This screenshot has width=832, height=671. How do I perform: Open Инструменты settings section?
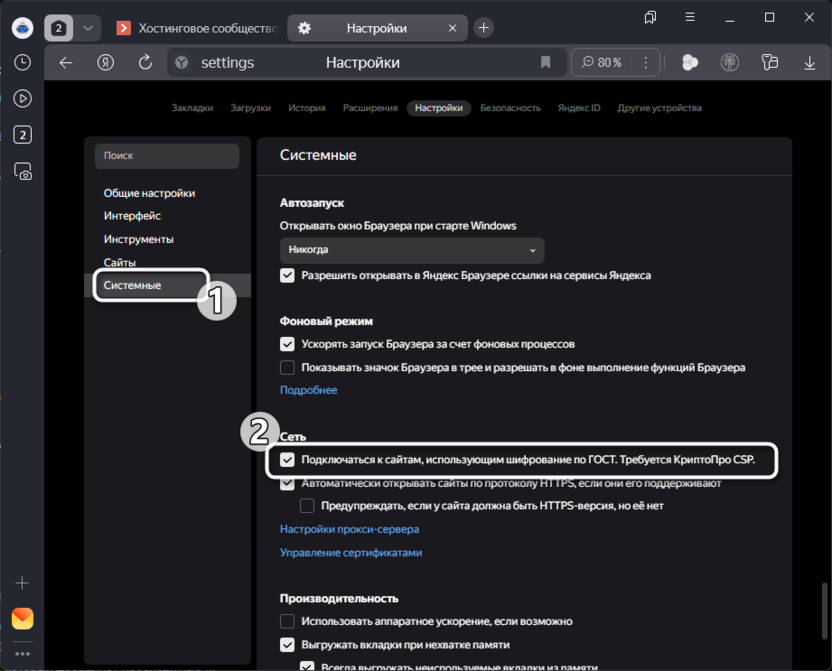(x=138, y=239)
